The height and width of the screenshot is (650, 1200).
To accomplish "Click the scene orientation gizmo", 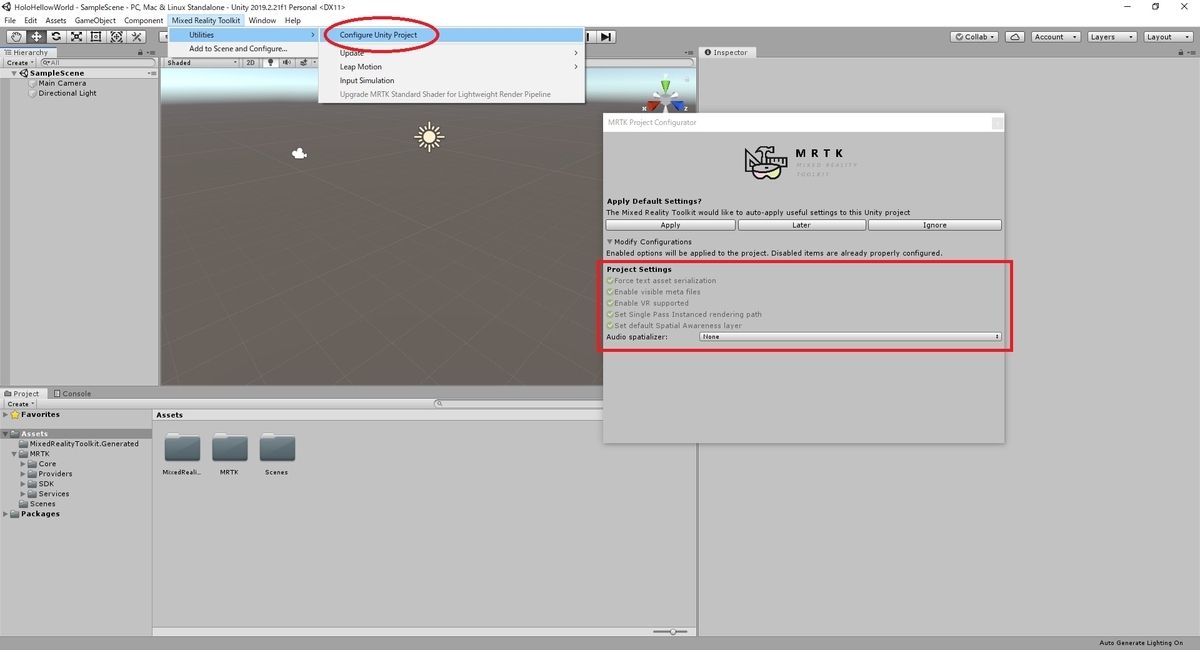I will [664, 99].
